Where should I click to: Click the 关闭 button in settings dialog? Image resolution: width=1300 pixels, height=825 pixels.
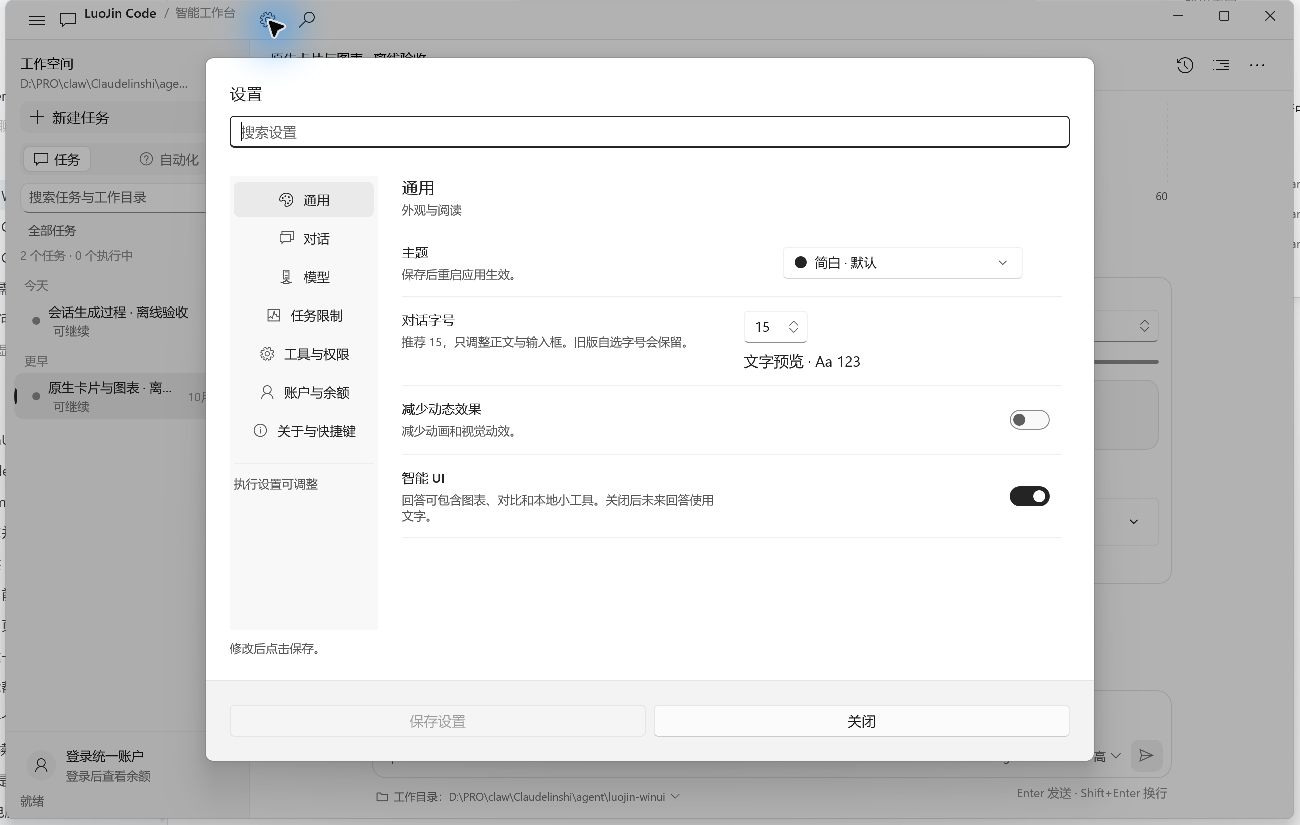coord(861,721)
